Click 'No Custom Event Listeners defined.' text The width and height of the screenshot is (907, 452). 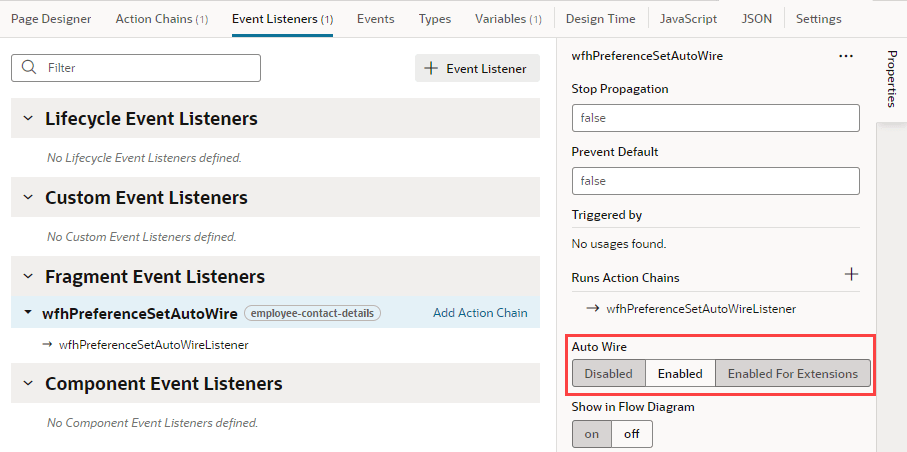coord(142,237)
